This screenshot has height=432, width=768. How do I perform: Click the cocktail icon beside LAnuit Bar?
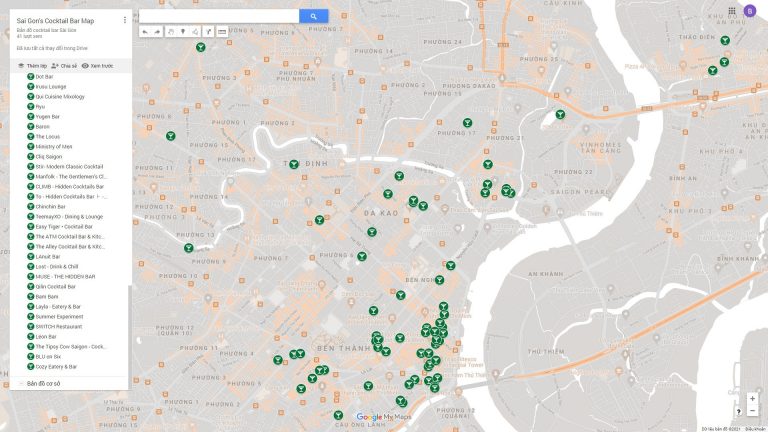pyautogui.click(x=30, y=257)
